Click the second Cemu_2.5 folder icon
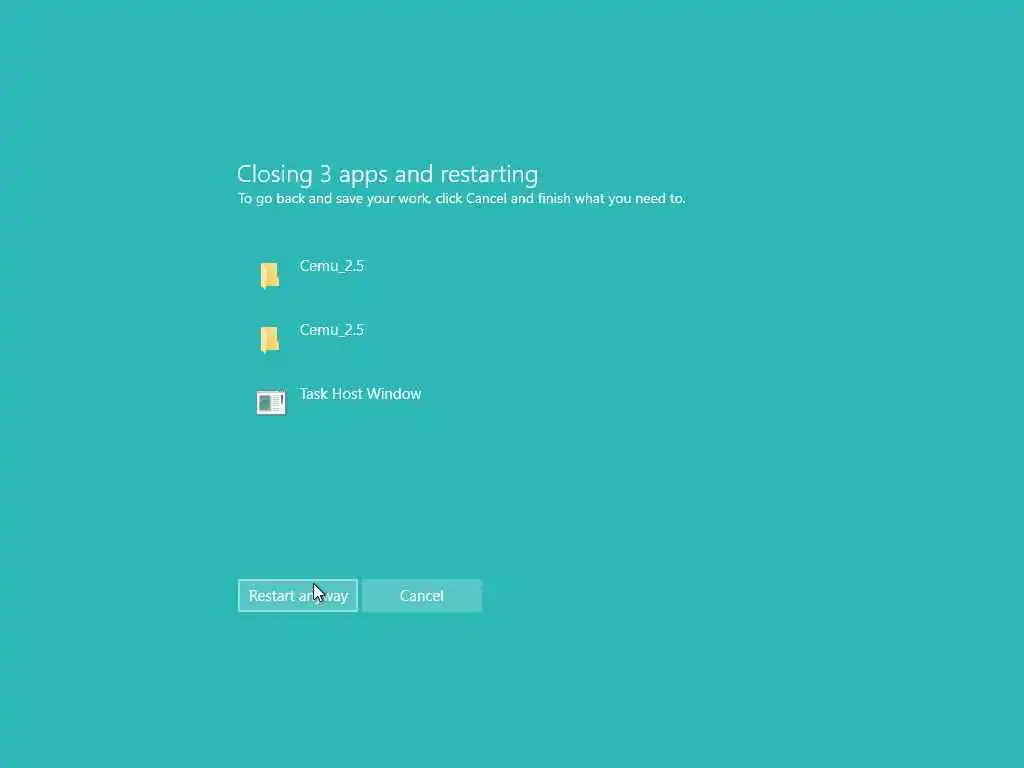1024x768 pixels. (x=270, y=340)
